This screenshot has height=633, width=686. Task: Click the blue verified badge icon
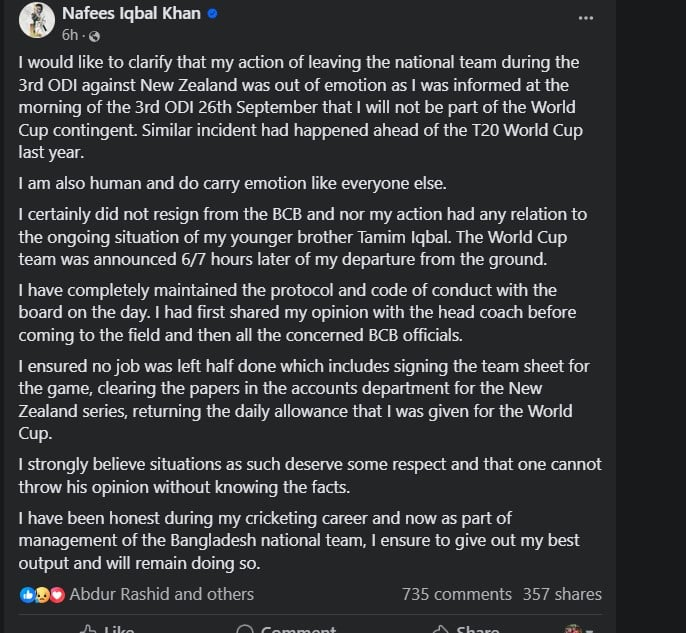212,15
